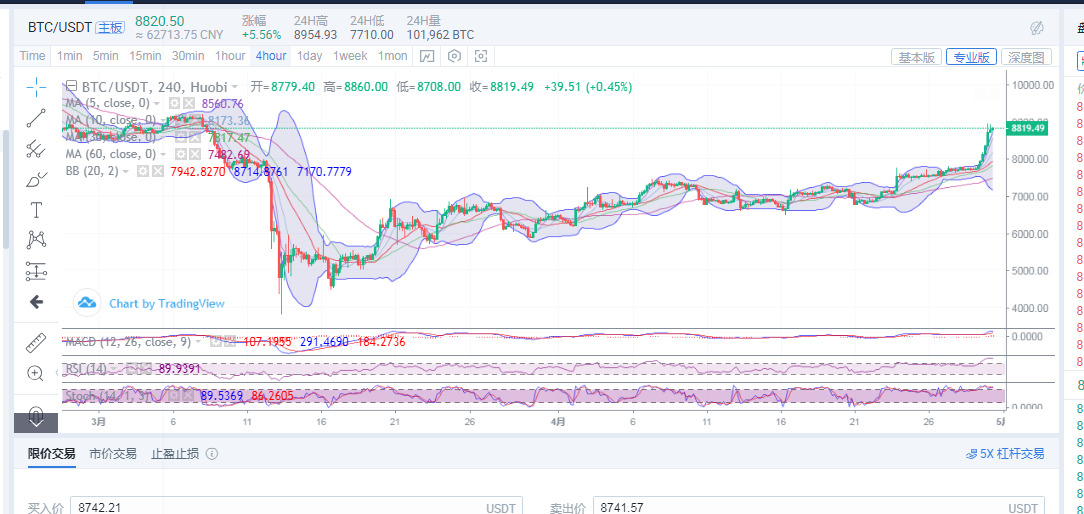This screenshot has width=1084, height=514.
Task: Select the 30min interval
Action: tap(187, 56)
